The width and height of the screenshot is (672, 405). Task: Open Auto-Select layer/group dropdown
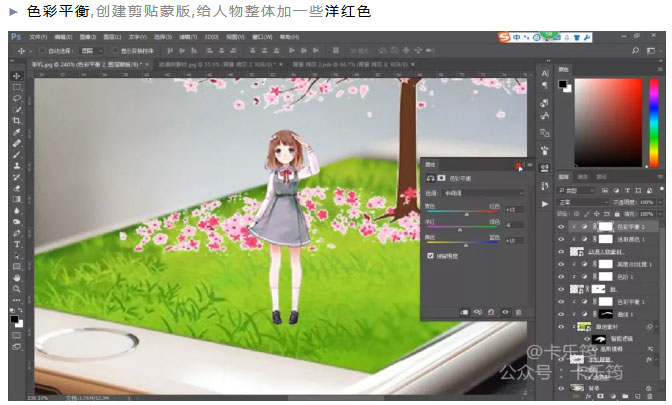[92, 51]
